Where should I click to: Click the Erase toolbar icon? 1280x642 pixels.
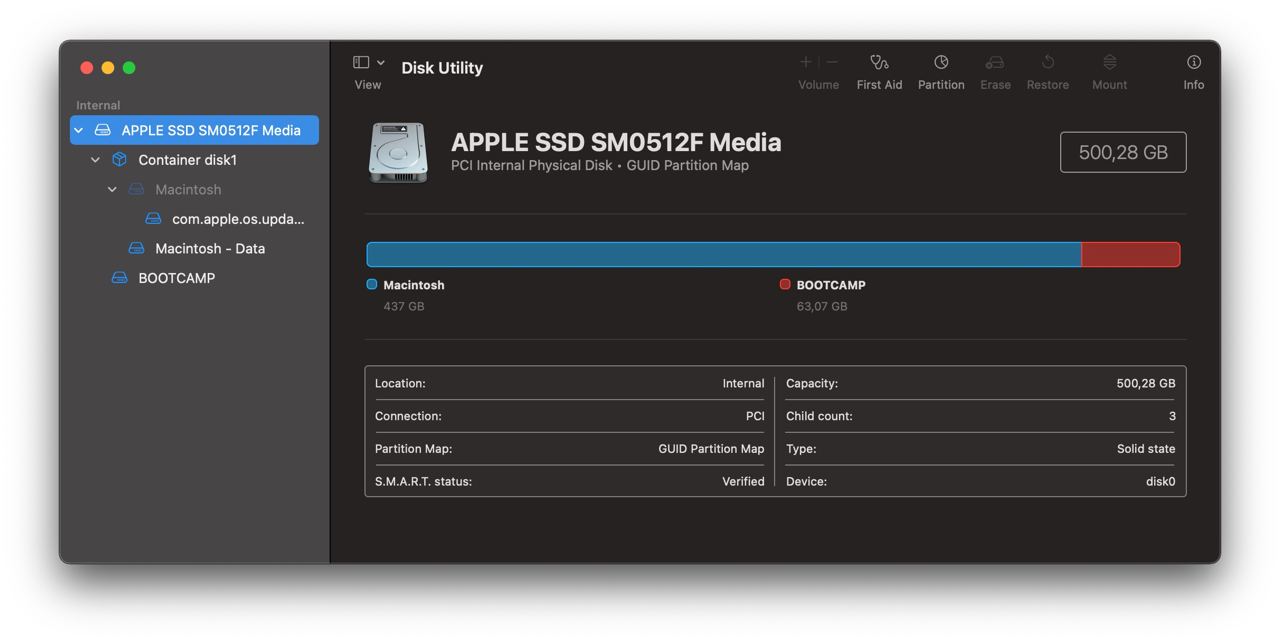pos(994,62)
